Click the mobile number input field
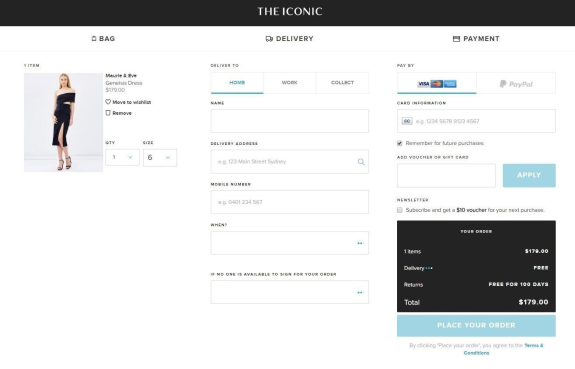This screenshot has width=575, height=369. point(289,202)
